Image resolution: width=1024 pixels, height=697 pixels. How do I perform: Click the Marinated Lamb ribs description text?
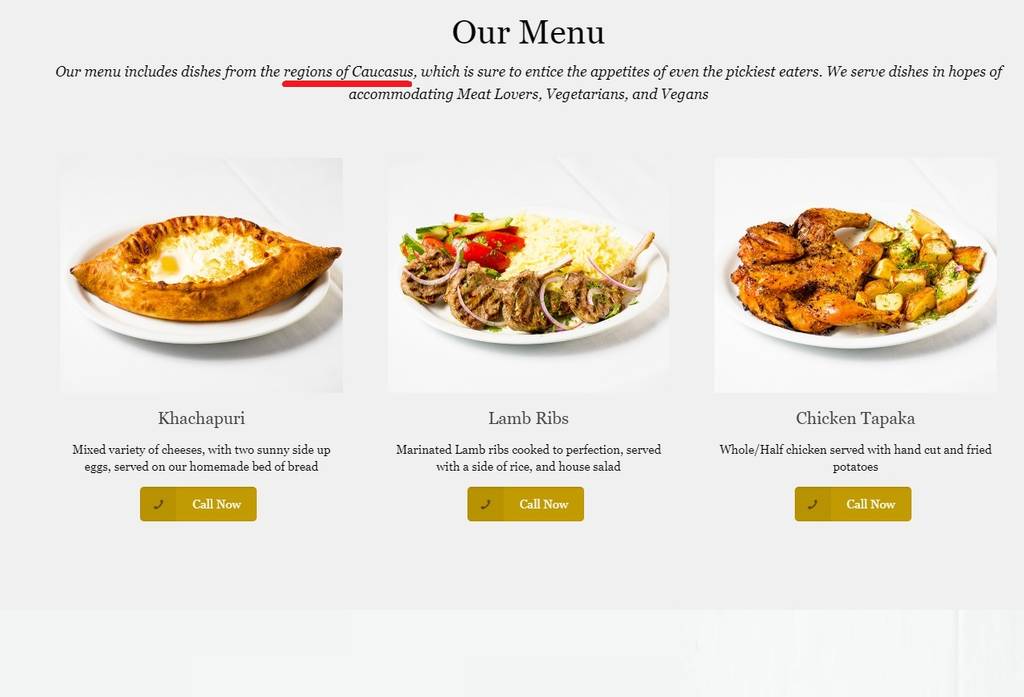[528, 458]
